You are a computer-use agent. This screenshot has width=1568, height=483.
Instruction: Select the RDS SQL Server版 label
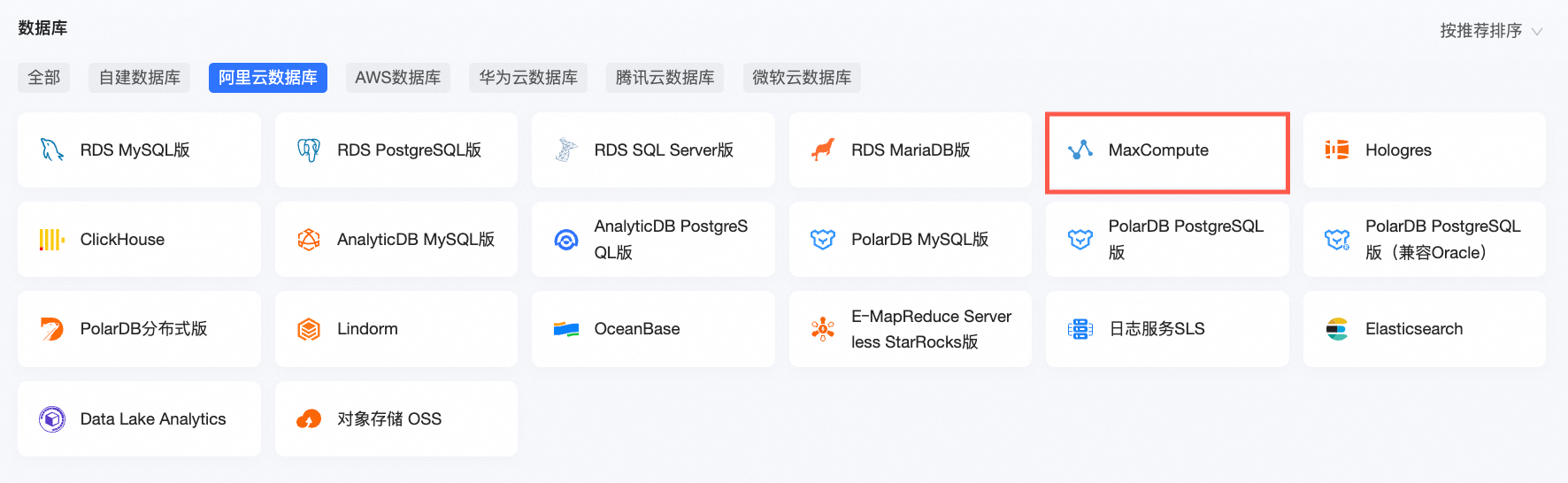click(x=664, y=150)
